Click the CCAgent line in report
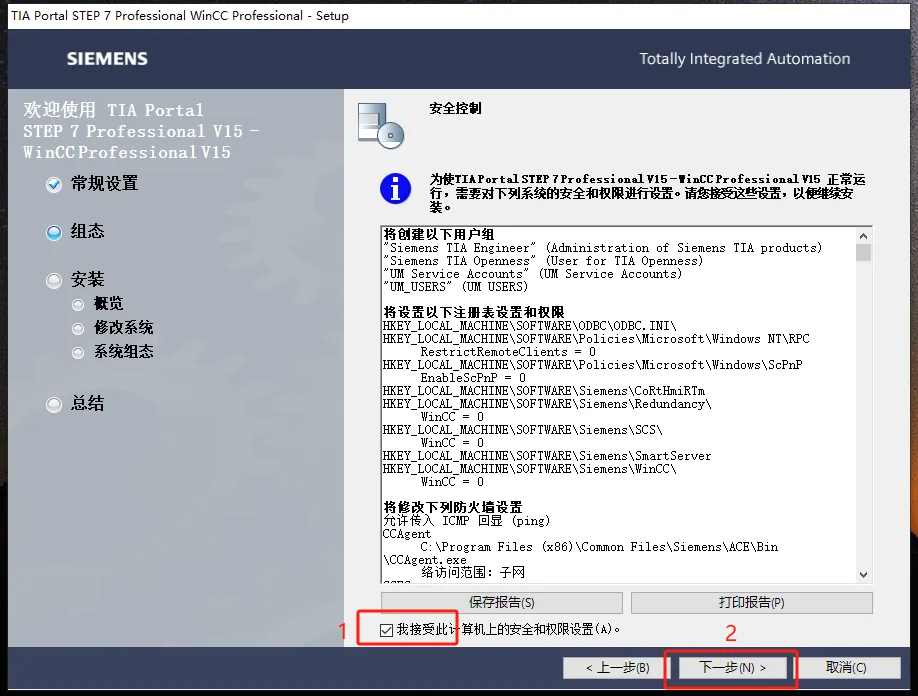Viewport: 918px width, 696px height. coord(406,534)
